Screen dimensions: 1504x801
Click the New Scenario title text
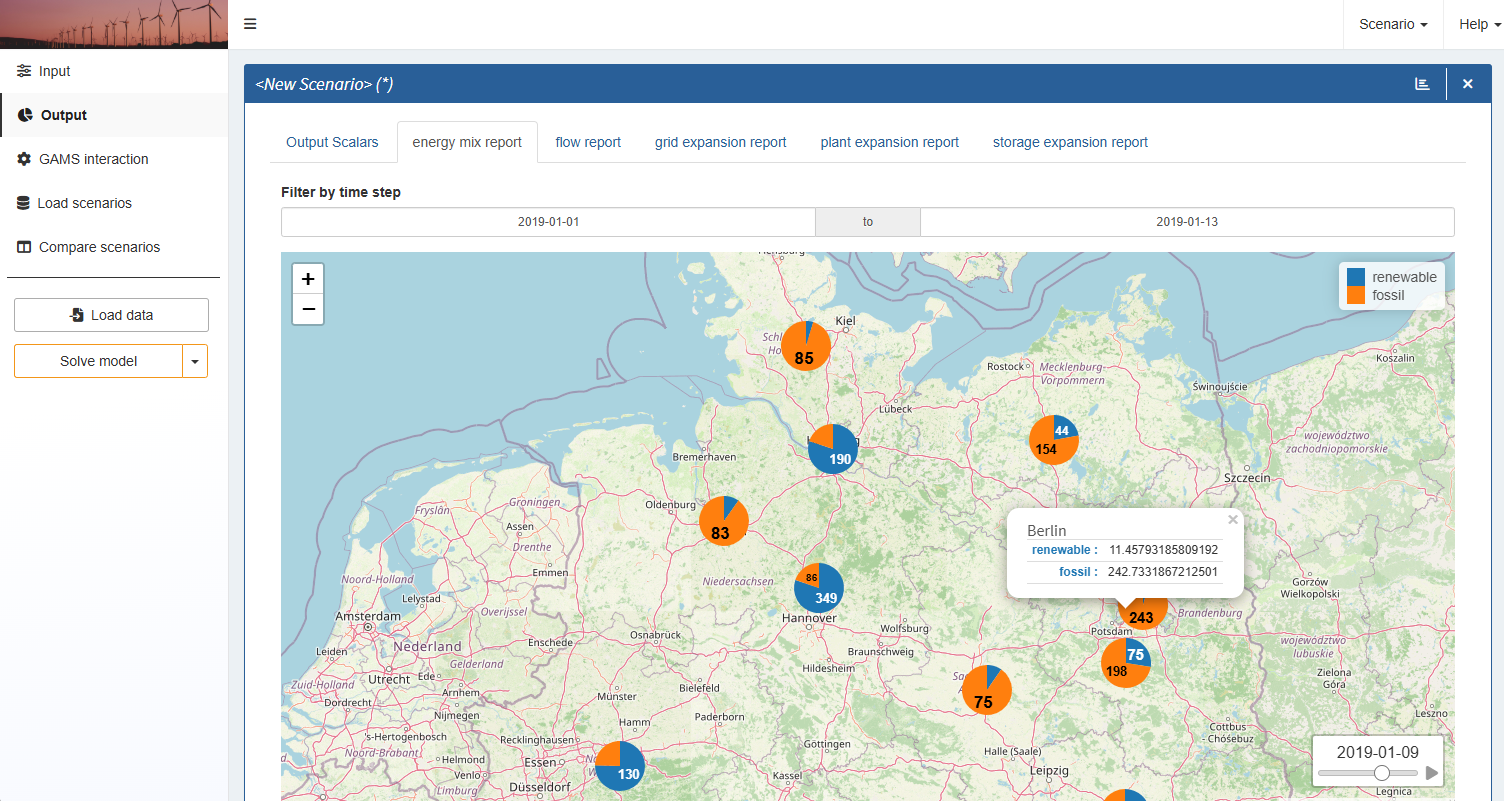coord(324,84)
